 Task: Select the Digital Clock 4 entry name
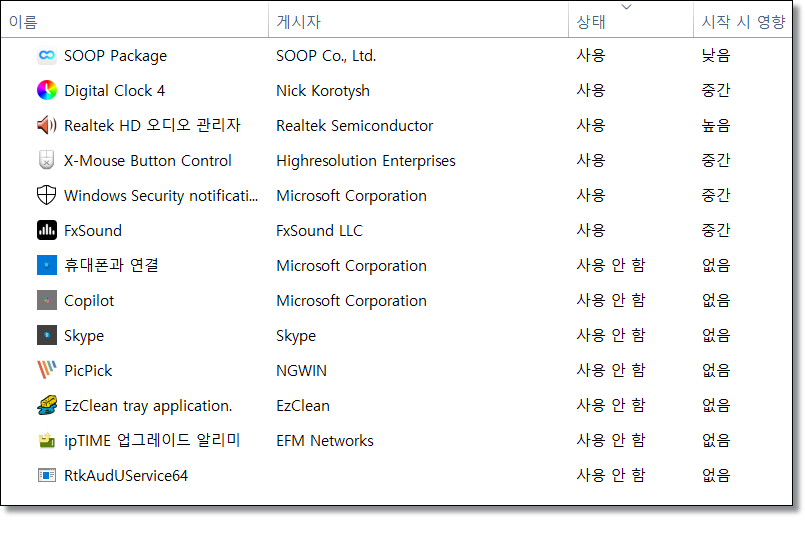114,90
